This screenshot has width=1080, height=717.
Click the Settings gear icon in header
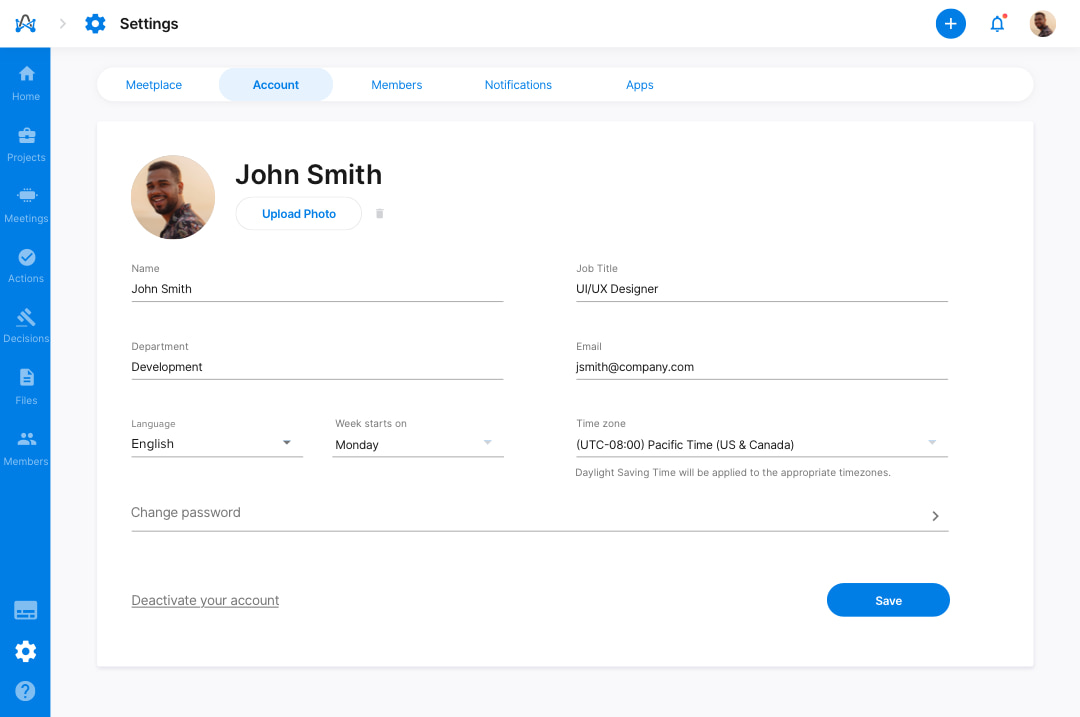(95, 23)
